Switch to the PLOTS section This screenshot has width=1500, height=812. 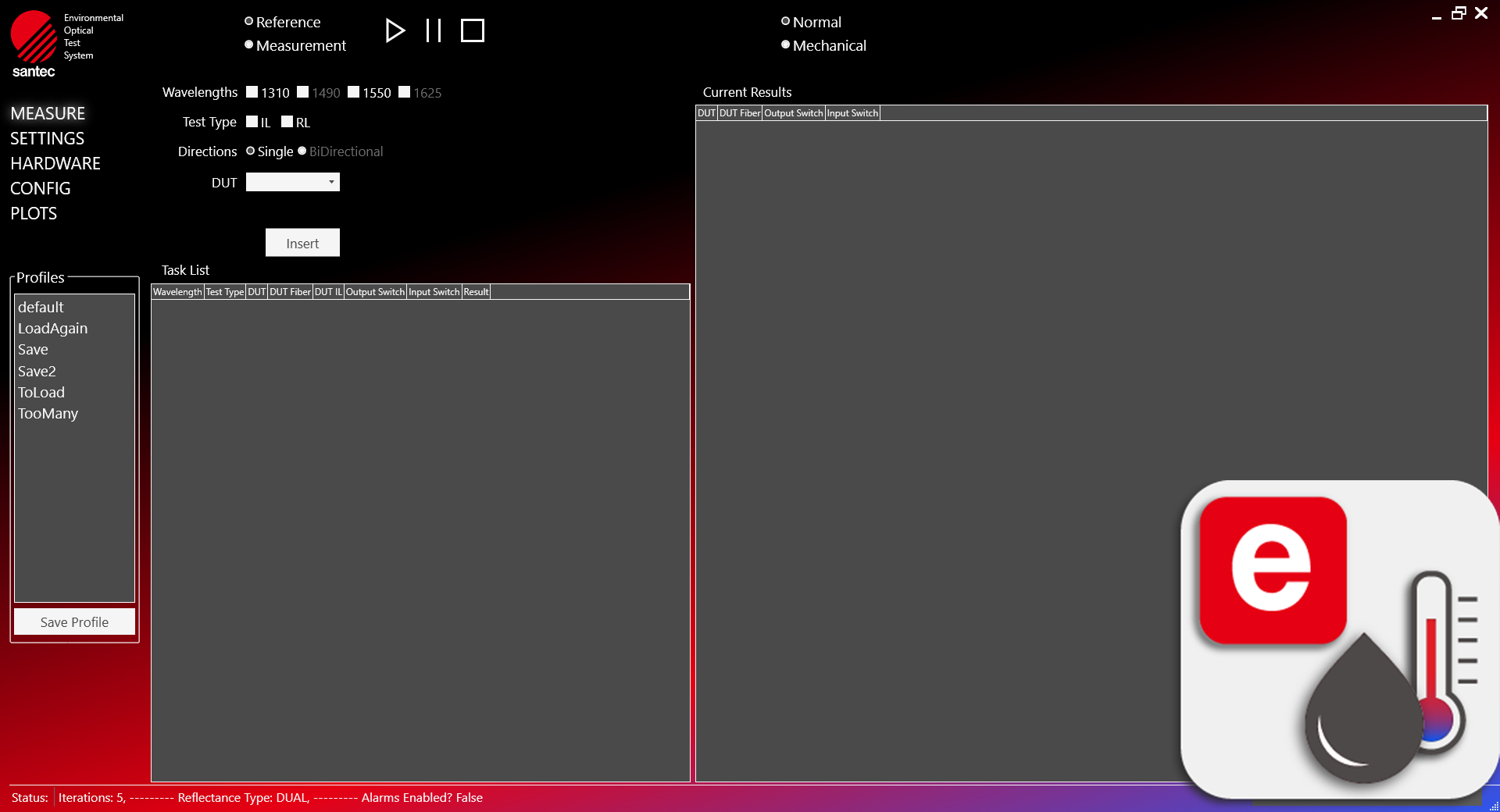pyautogui.click(x=34, y=212)
